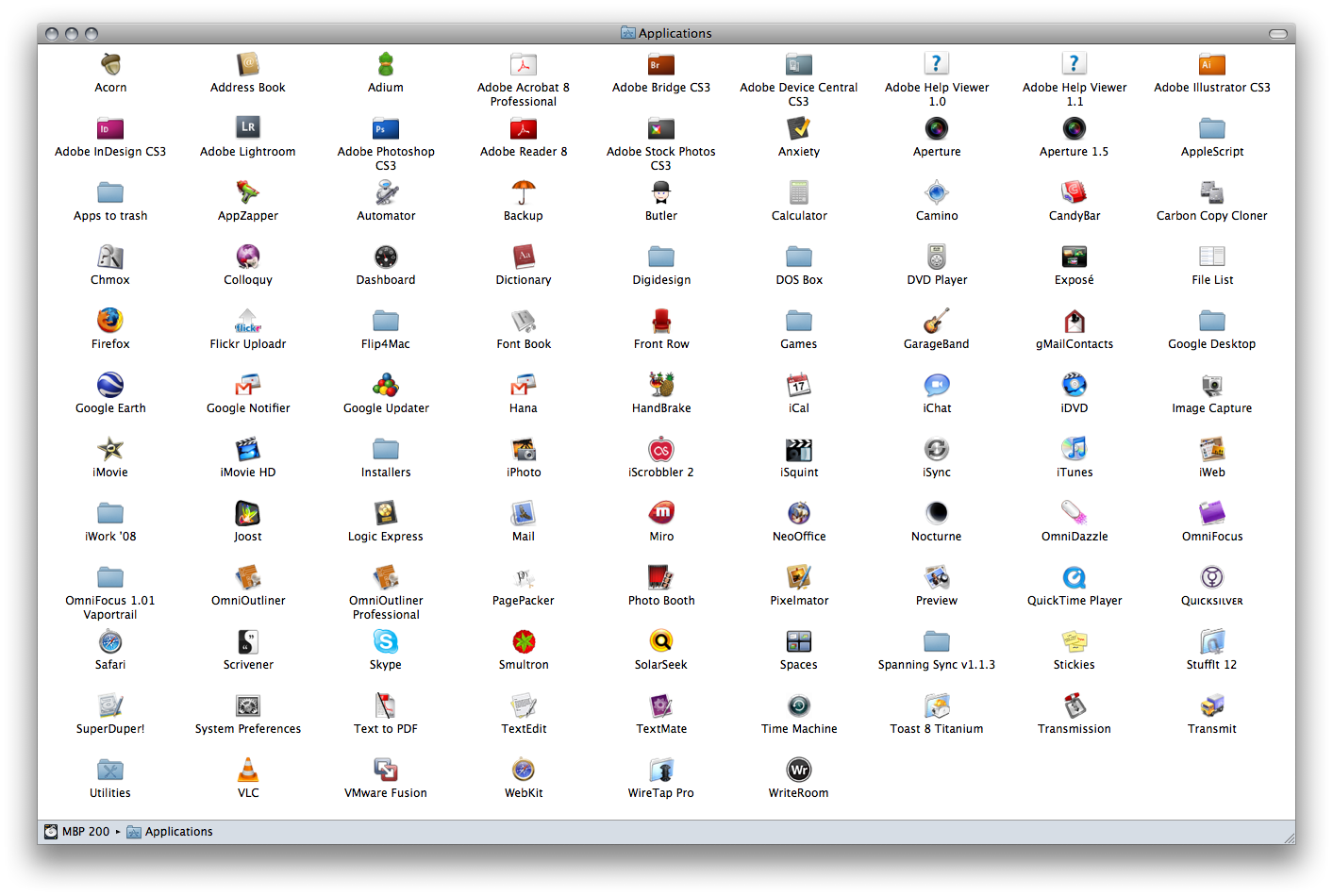Select the WriteRoom icon
Screen dimensions: 1333x896
pos(799,770)
